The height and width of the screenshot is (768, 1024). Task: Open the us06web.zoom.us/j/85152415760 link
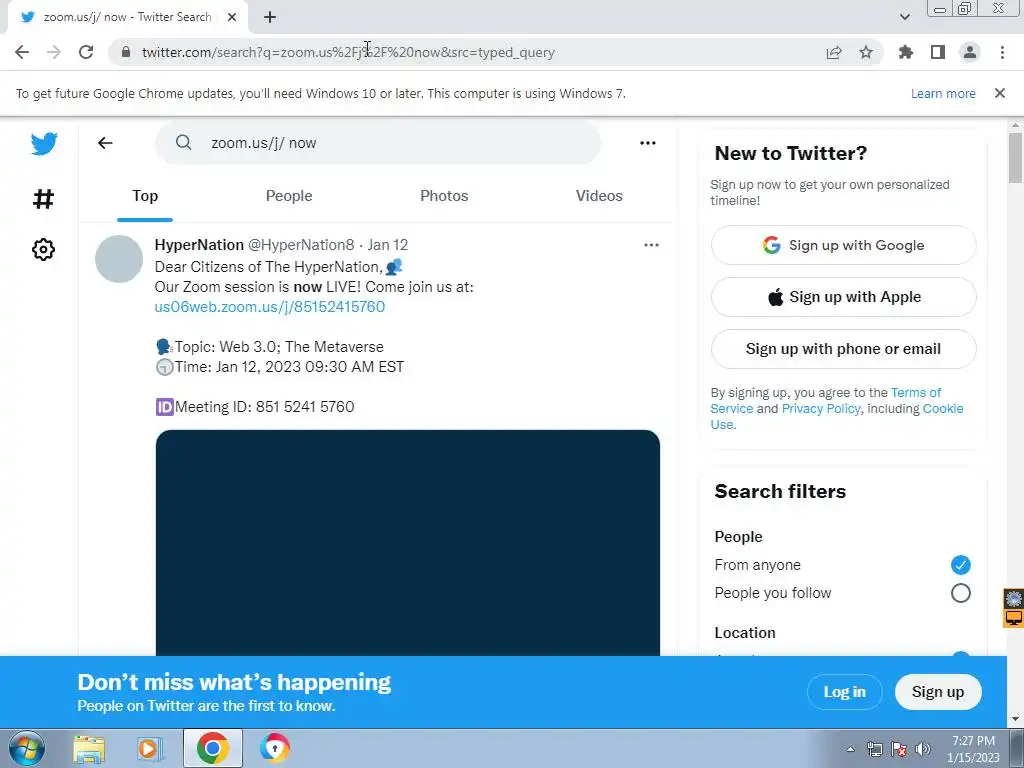(270, 307)
